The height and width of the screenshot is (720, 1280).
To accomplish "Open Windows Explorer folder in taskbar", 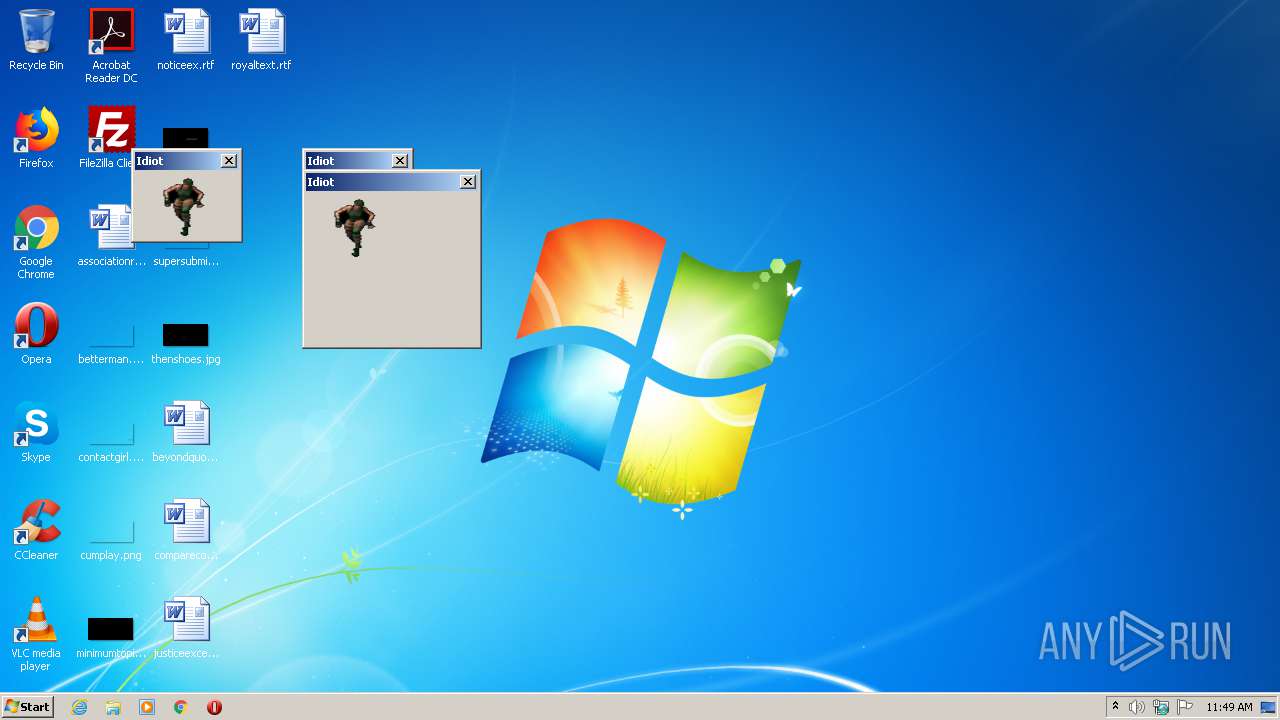I will [113, 707].
